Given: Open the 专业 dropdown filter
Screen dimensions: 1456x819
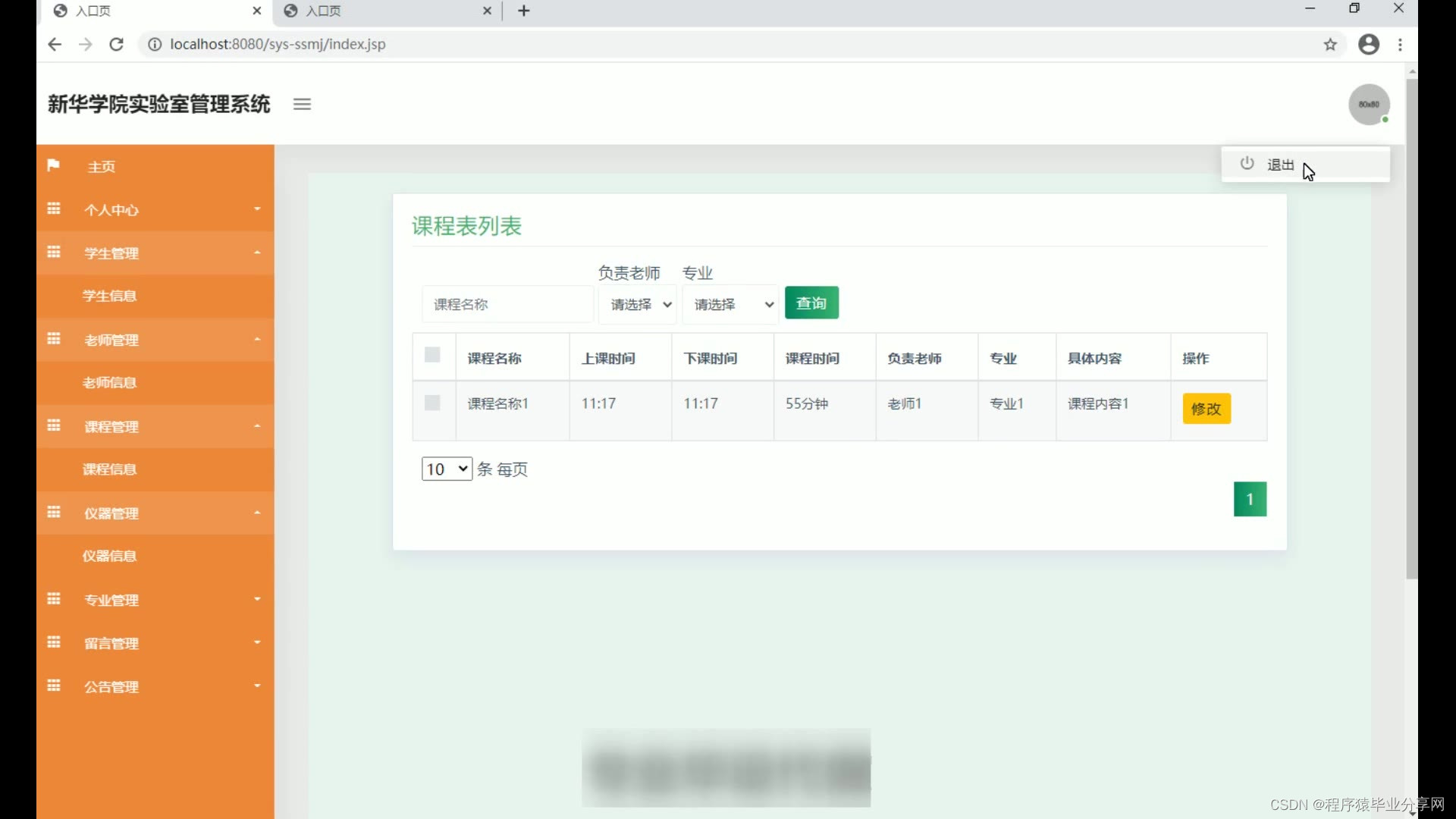Looking at the screenshot, I should tap(730, 304).
